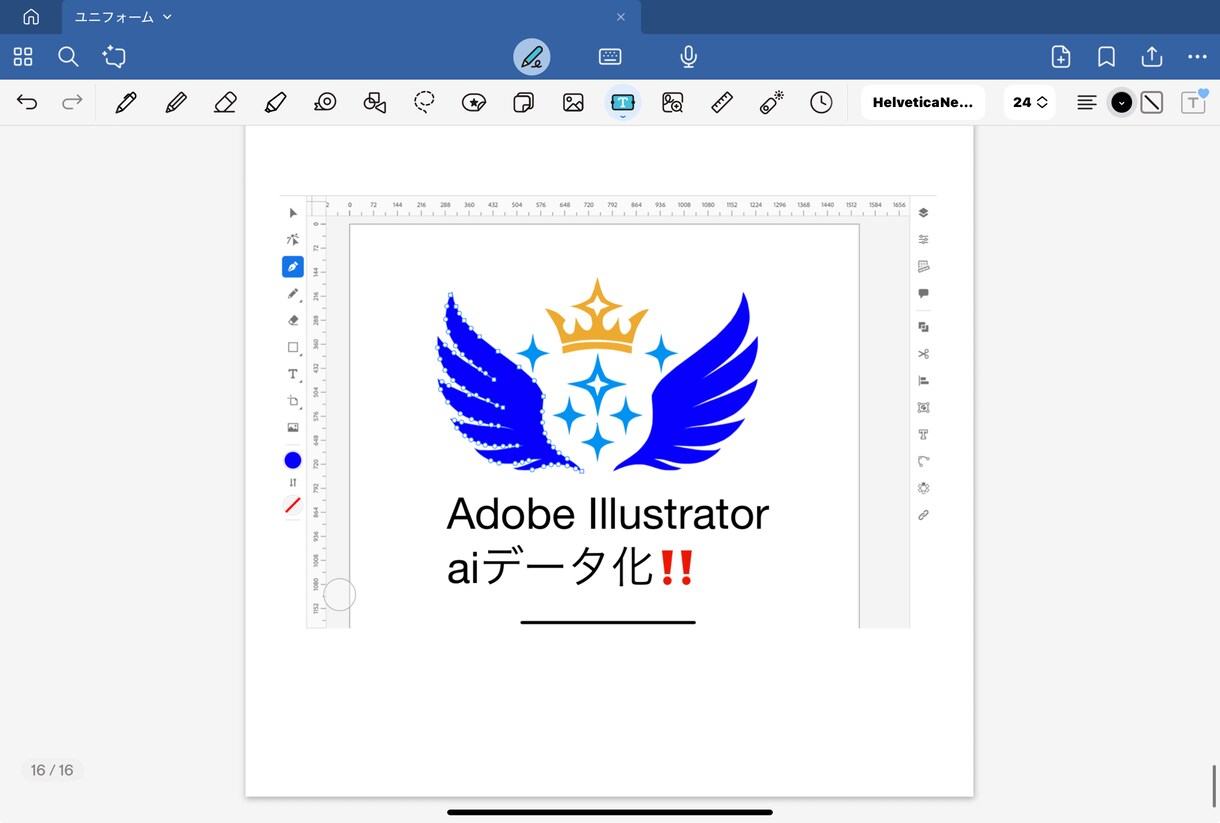Select the text box tool

click(x=622, y=102)
